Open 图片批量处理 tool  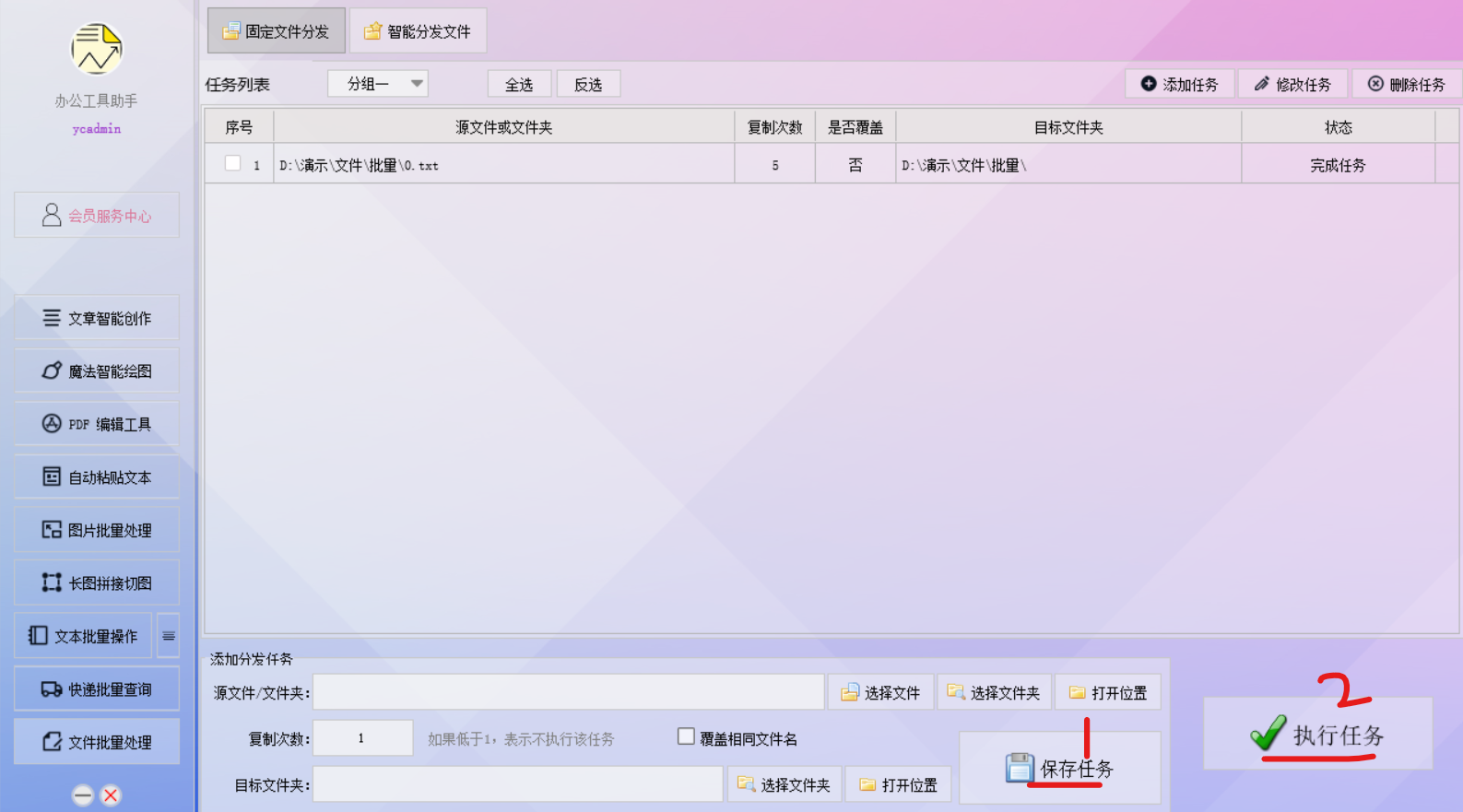[97, 530]
